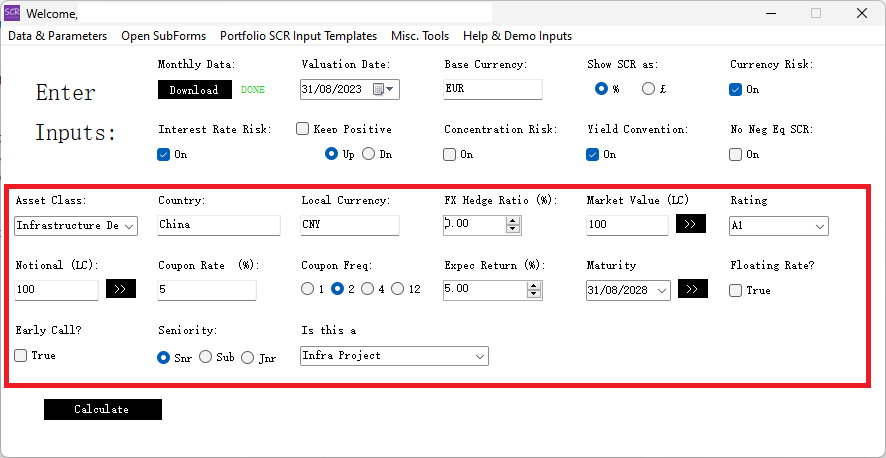Tick the Floating Rate True checkbox
Viewport: 886px width, 458px height.
pyautogui.click(x=737, y=290)
